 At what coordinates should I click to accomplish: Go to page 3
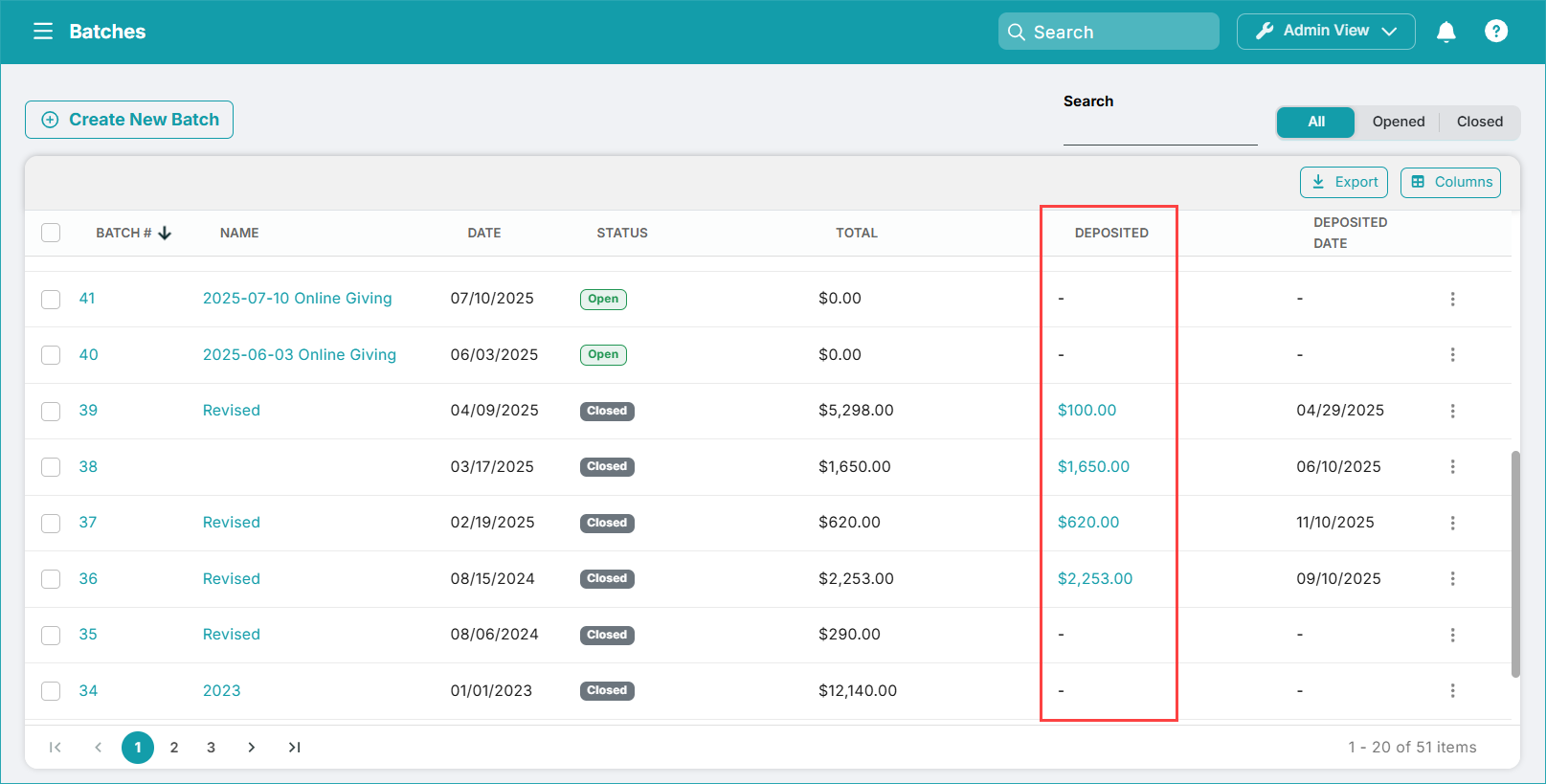tap(211, 748)
